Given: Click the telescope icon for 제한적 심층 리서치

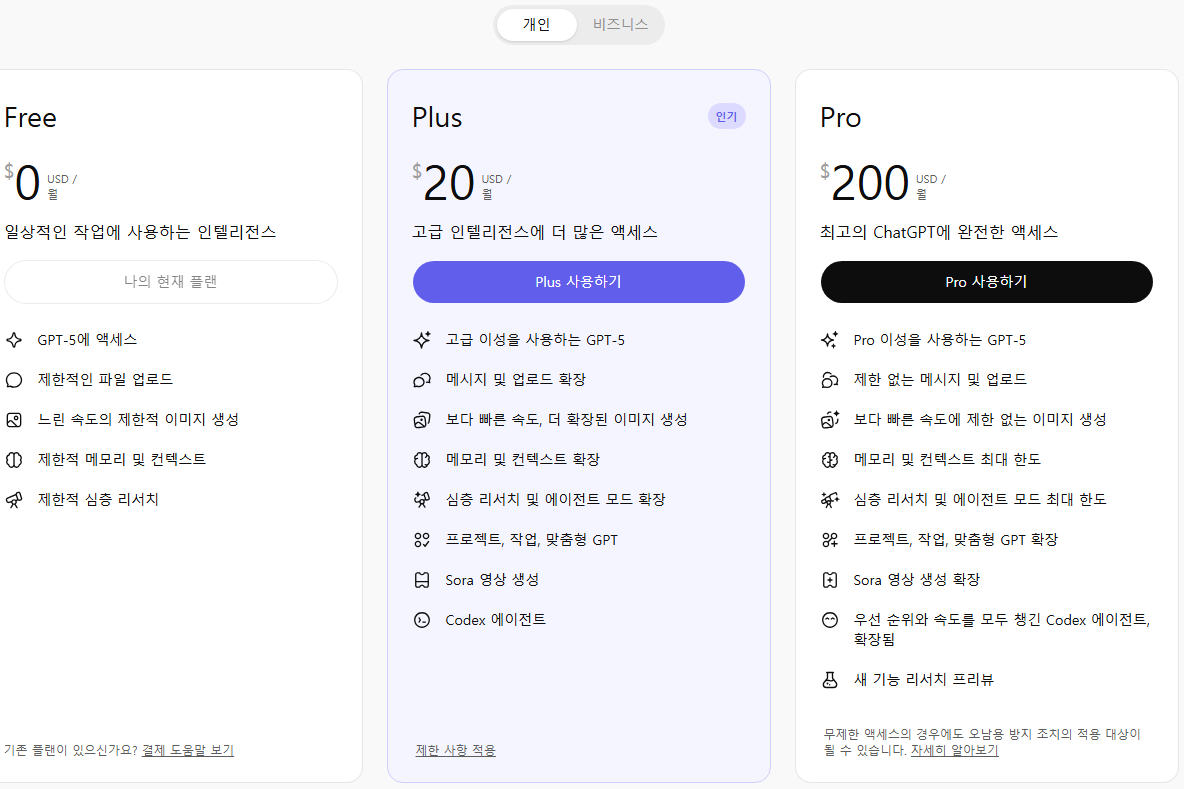Looking at the screenshot, I should (x=14, y=500).
